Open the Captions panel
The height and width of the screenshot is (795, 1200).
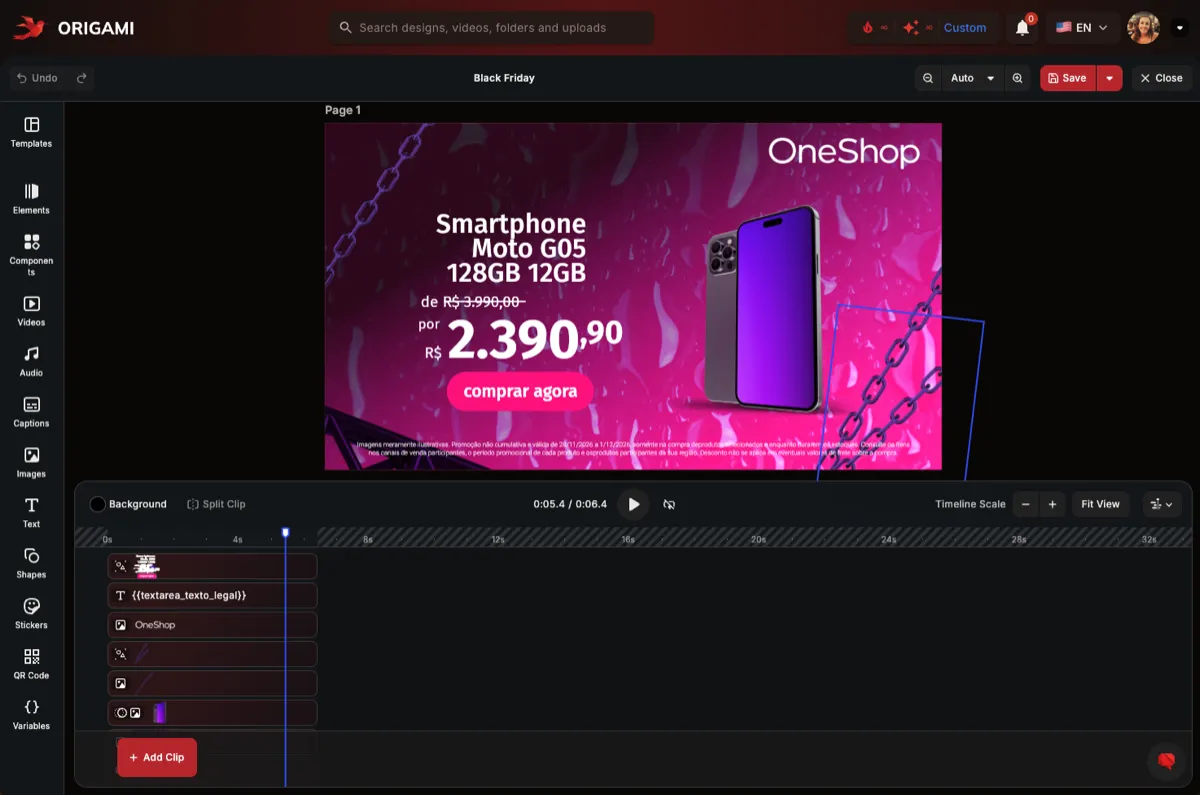tap(31, 412)
